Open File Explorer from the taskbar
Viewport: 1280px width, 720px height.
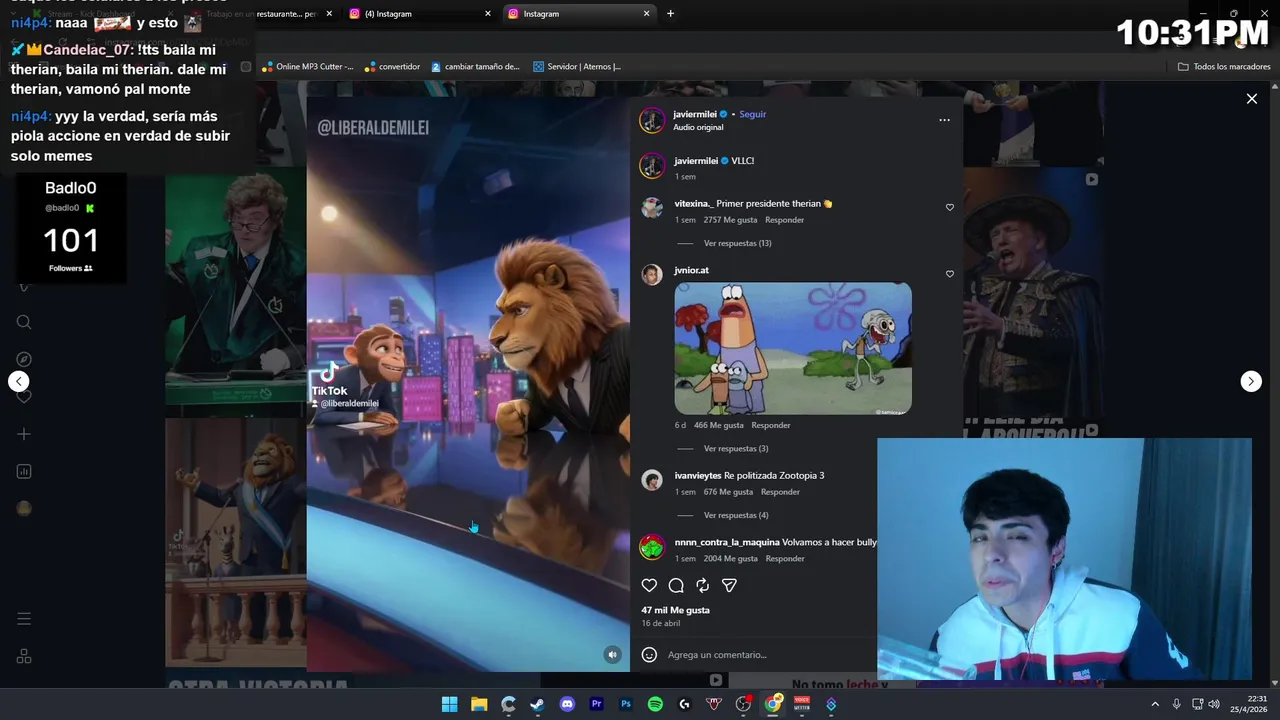479,704
